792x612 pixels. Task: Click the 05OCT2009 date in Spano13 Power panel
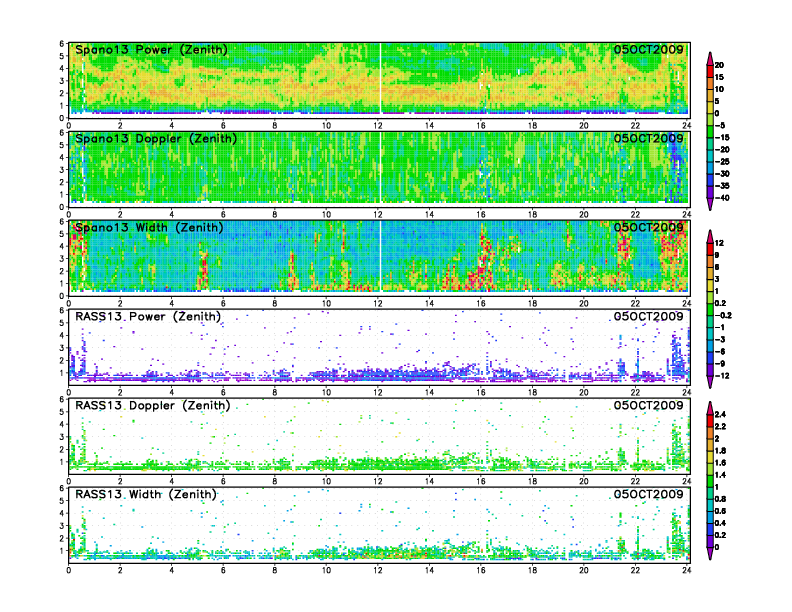(649, 50)
